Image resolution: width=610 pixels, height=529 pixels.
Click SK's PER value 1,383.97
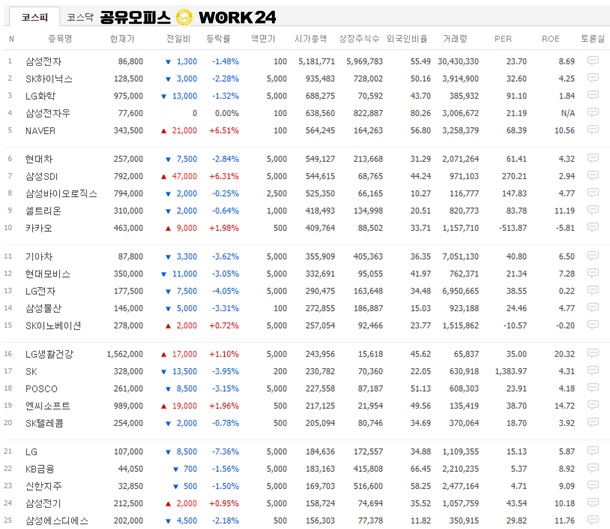(511, 371)
